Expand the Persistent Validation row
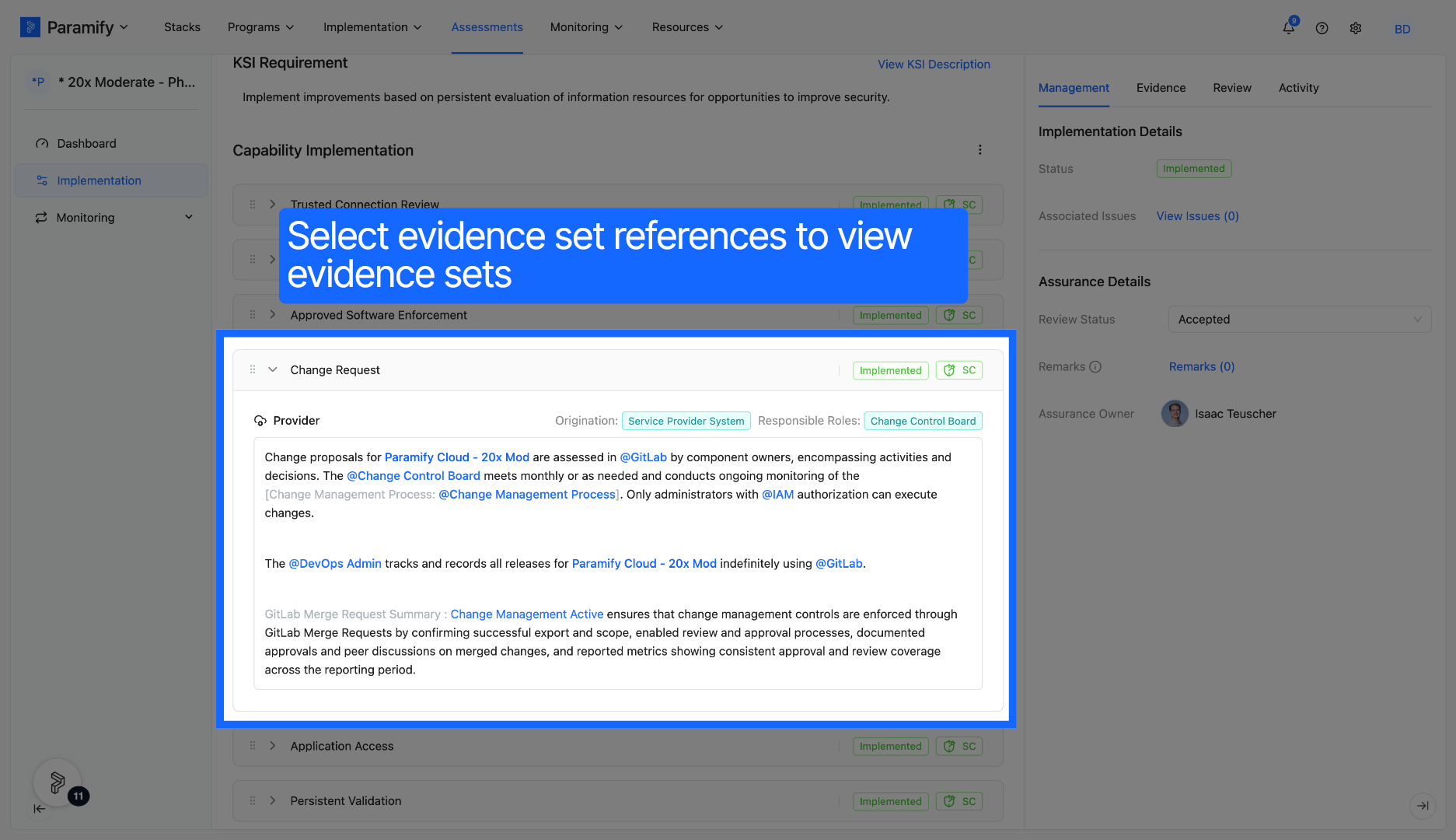 272,800
